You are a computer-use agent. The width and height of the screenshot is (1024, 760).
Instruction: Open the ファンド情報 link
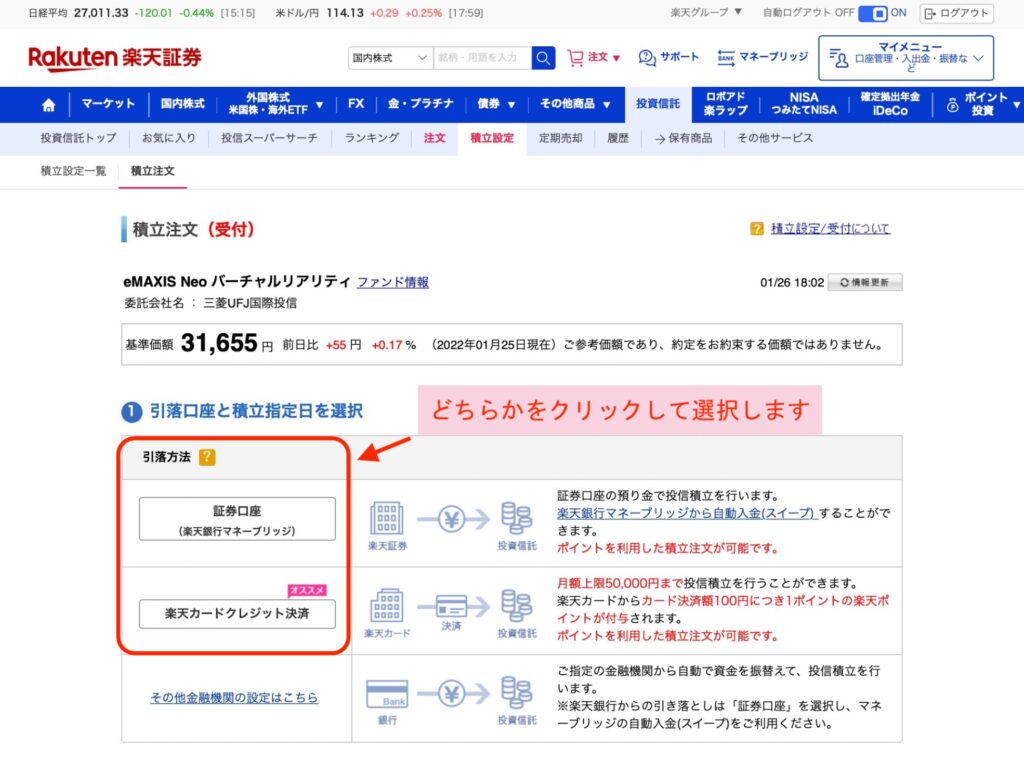pos(392,282)
